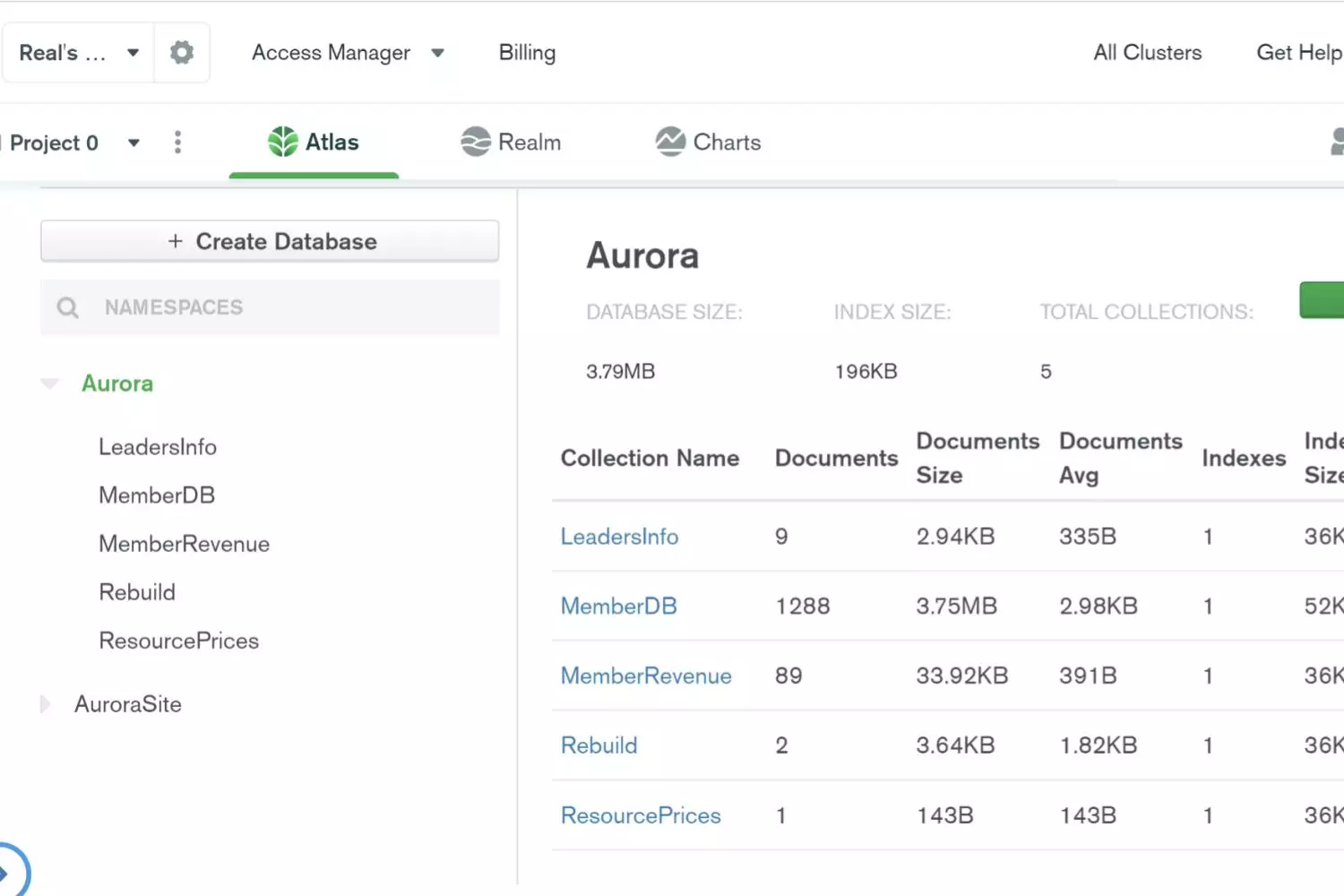Screen dimensions: 1344x896
Task: Select Rebuild in the sidebar tree
Action: [x=137, y=592]
